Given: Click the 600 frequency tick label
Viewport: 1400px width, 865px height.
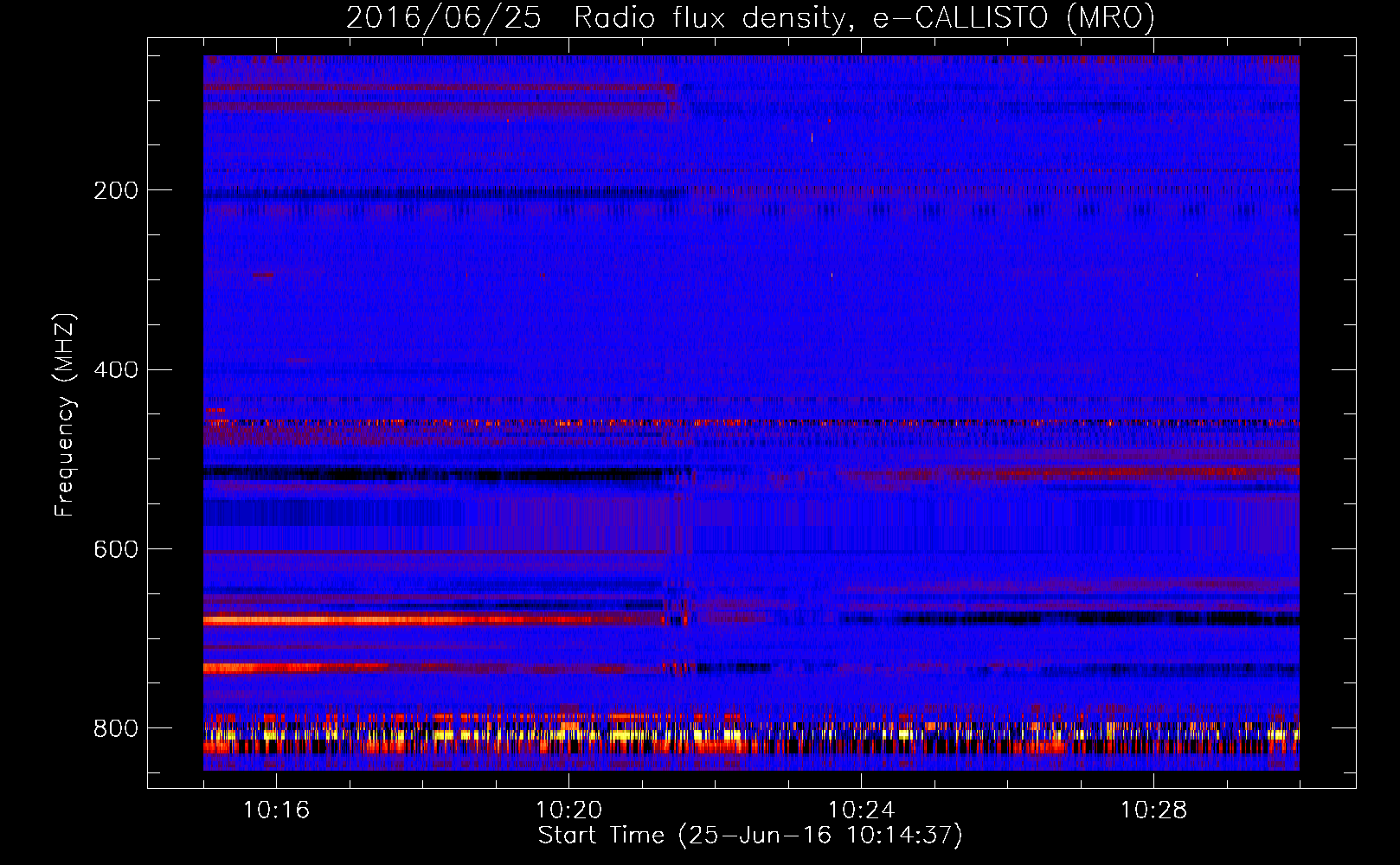Looking at the screenshot, I should pos(115,550).
